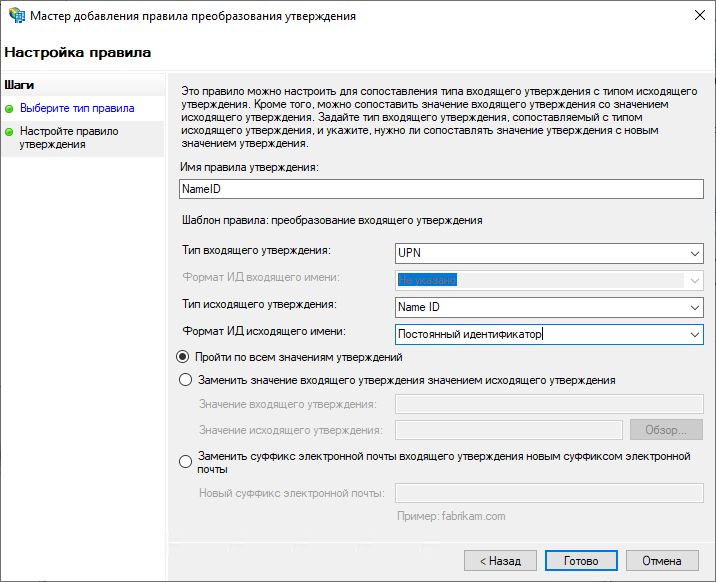Click green bullet beside "Настройте правило утверждения"
The height and width of the screenshot is (582, 716).
(x=10, y=131)
